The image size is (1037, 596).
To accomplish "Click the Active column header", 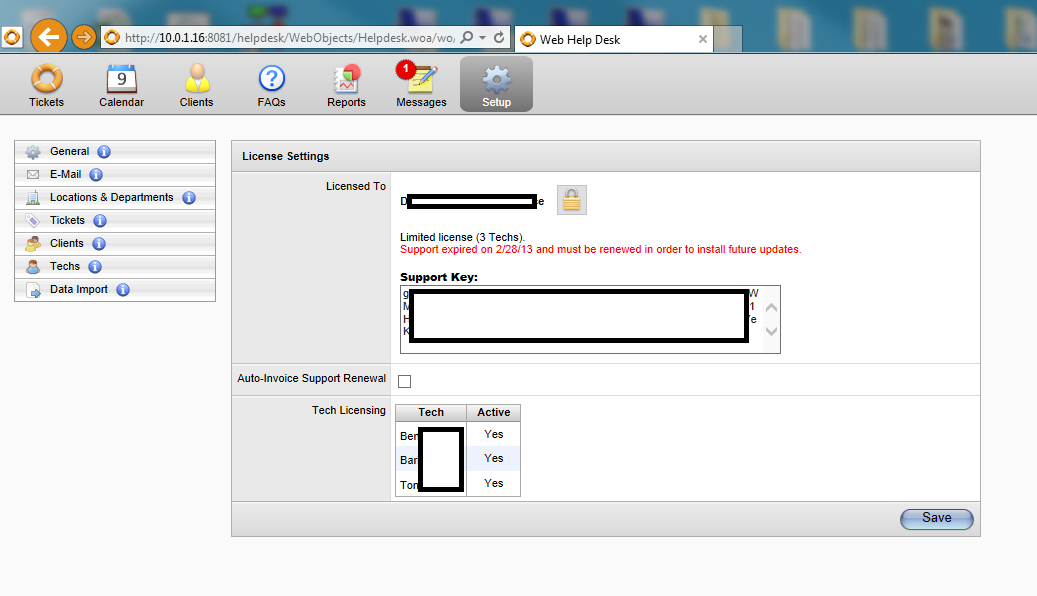I will click(x=493, y=413).
